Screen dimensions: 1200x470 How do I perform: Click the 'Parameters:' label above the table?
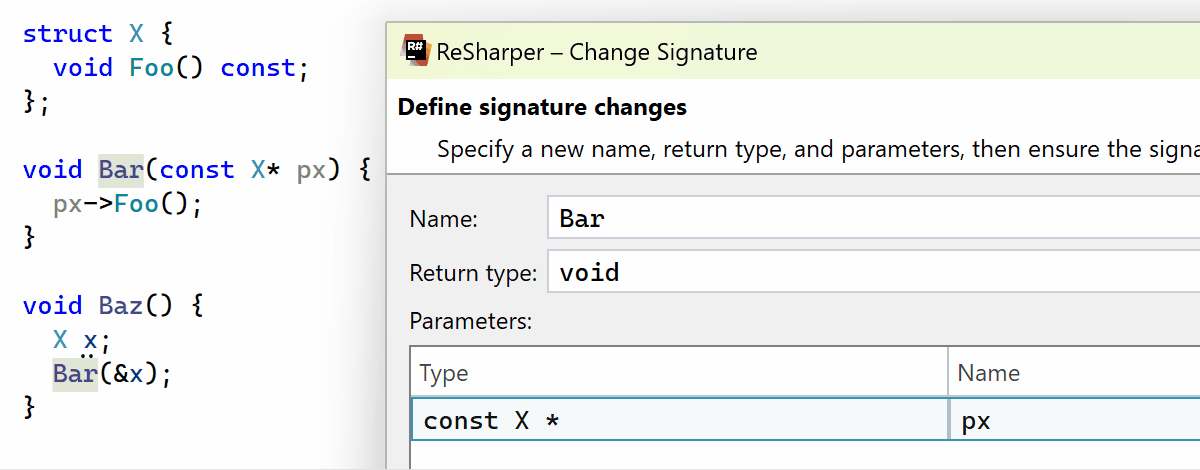[470, 322]
